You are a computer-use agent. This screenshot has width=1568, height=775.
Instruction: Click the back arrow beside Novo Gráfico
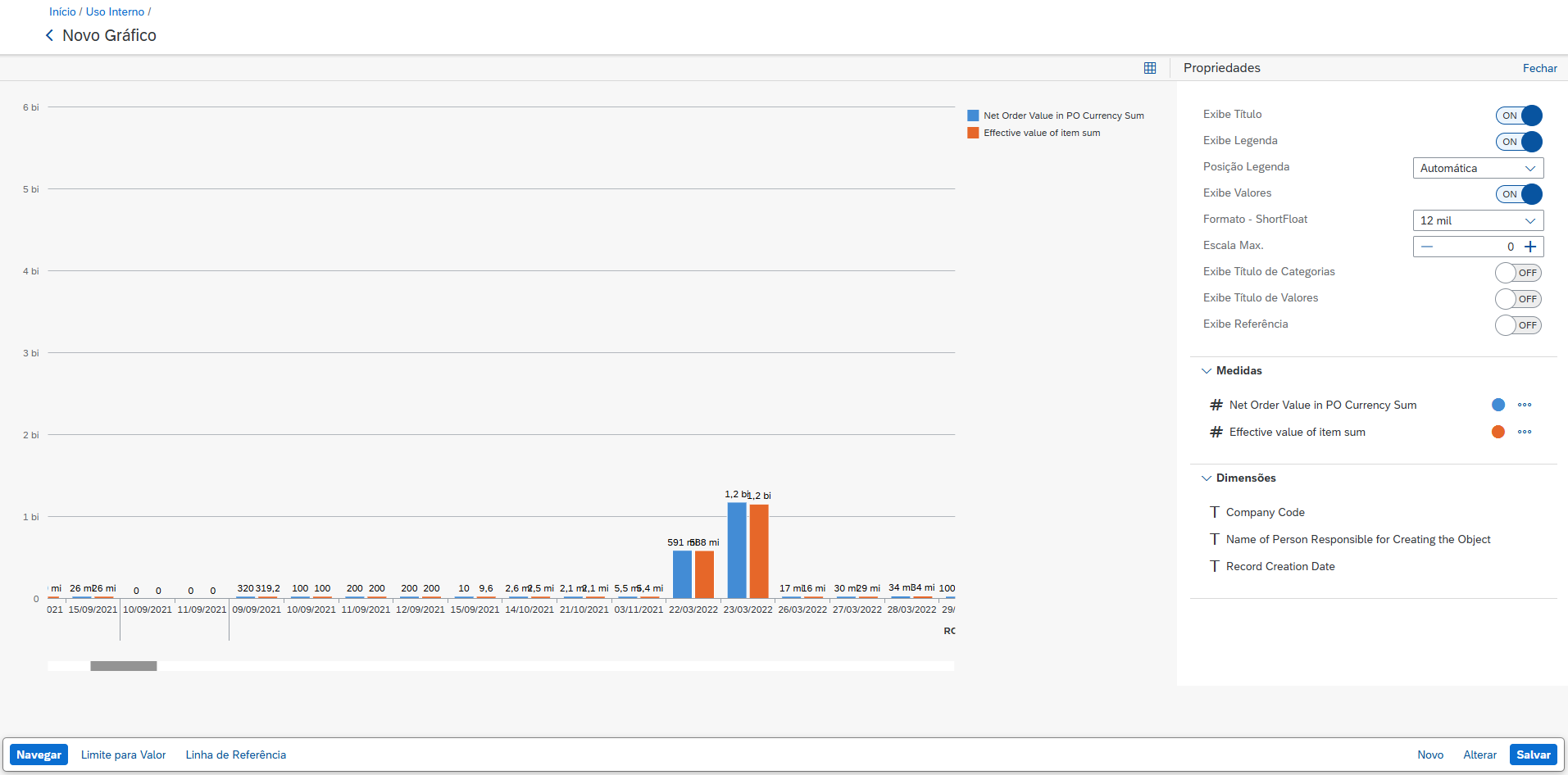pos(49,35)
